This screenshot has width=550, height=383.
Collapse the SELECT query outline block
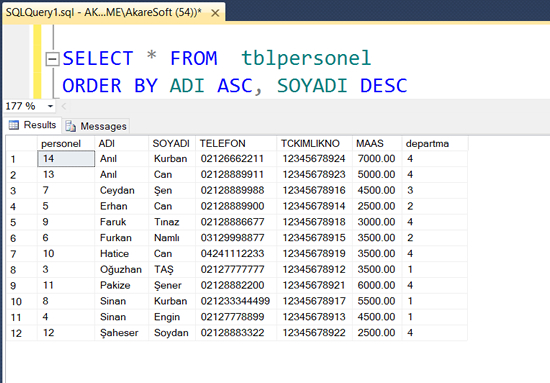52,59
